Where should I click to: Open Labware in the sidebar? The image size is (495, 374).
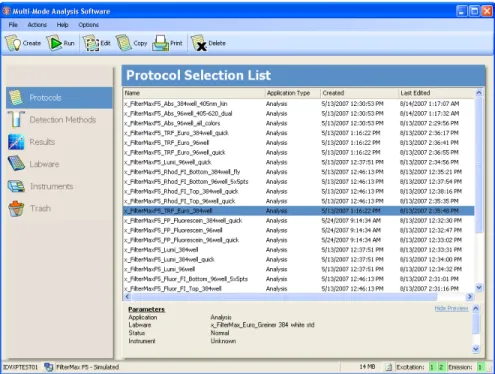(59, 164)
